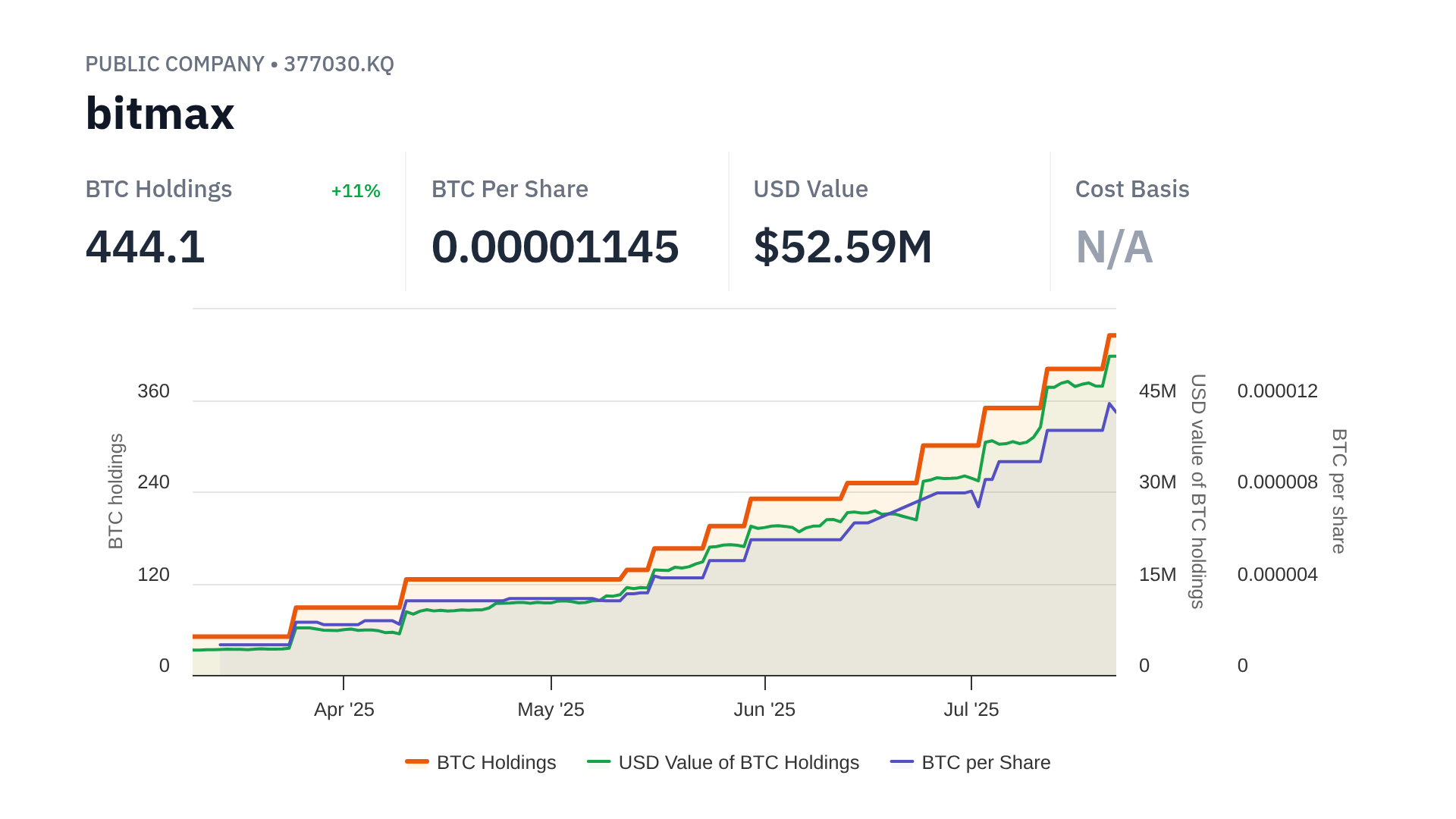This screenshot has height=819, width=1456.
Task: Click the Jun '25 axis label
Action: pyautogui.click(x=764, y=710)
